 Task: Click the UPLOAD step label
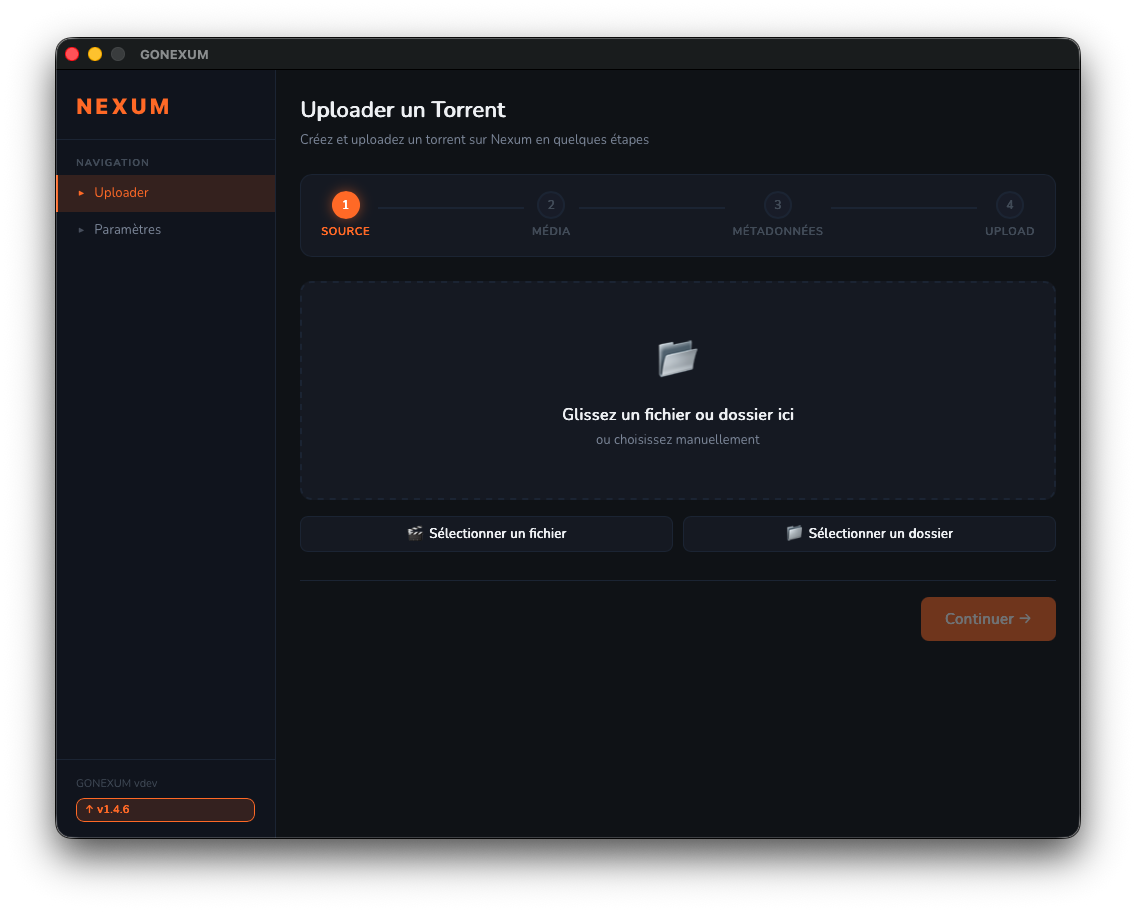point(1009,231)
